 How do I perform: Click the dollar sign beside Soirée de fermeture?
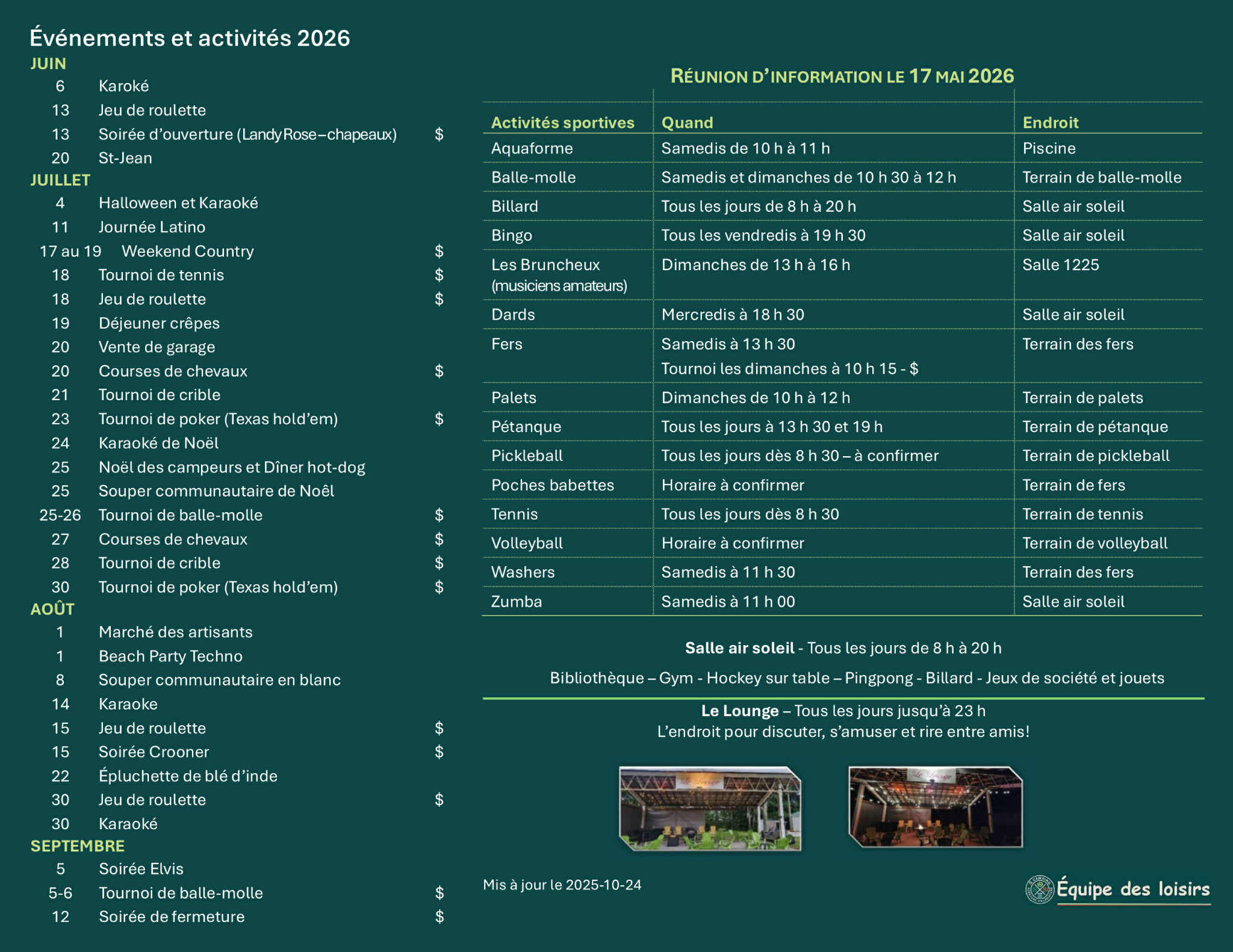(439, 916)
